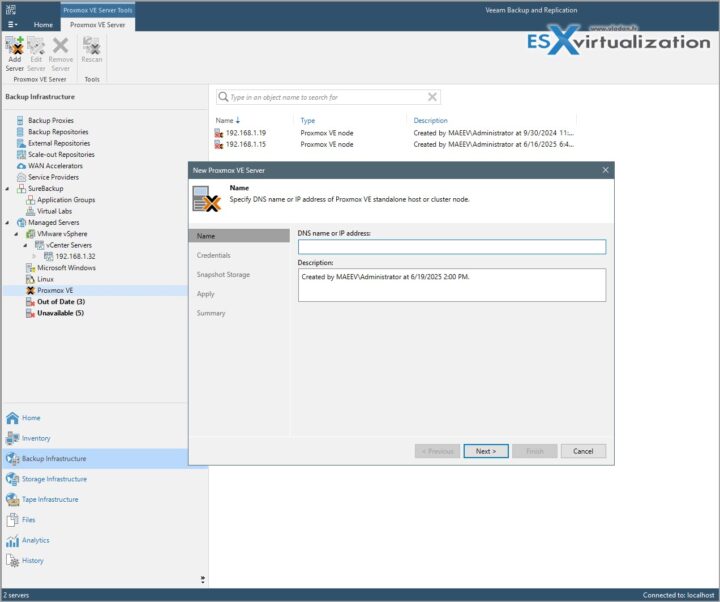Open WAN Accelerators in infrastructure tree
This screenshot has height=602, width=720.
pos(55,166)
